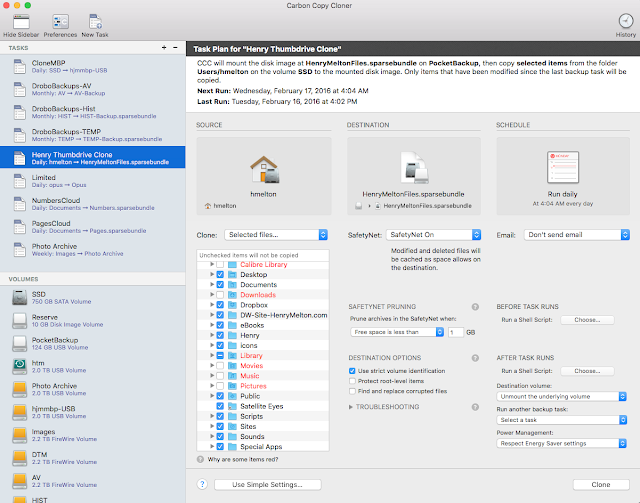
Task: Uncheck the Satellite Eyes checkbox
Action: (220, 406)
